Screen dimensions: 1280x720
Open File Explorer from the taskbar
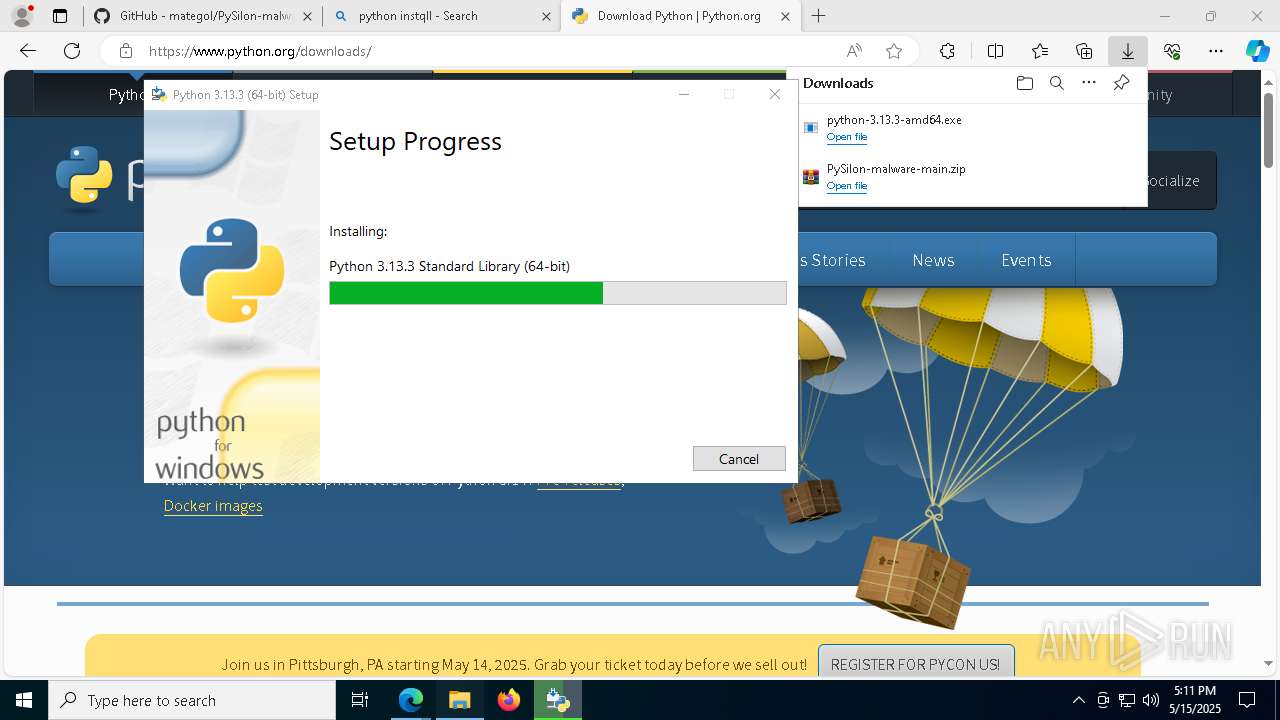click(460, 700)
